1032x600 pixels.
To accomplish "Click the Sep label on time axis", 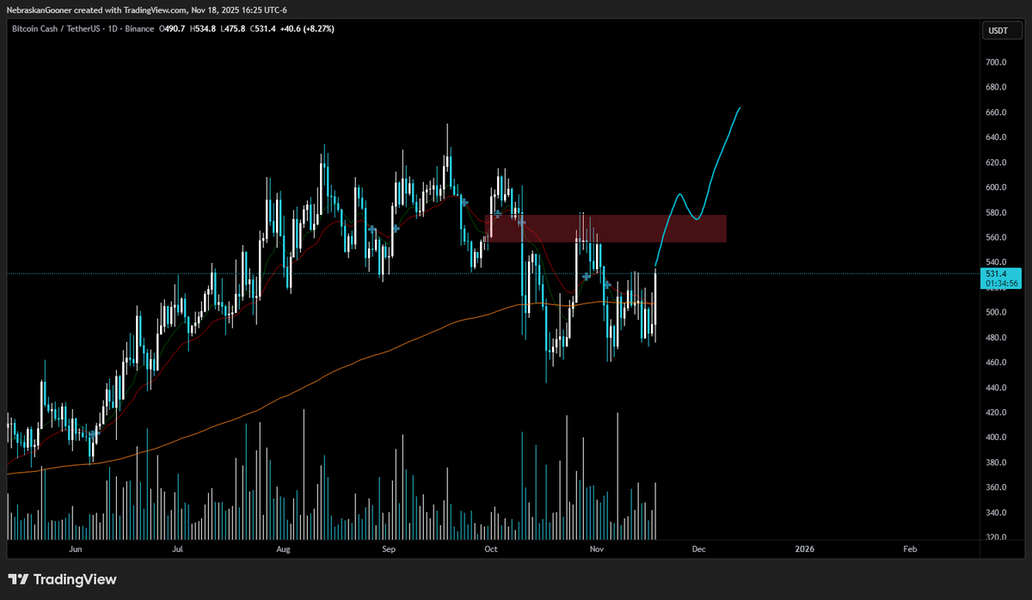I will [389, 549].
